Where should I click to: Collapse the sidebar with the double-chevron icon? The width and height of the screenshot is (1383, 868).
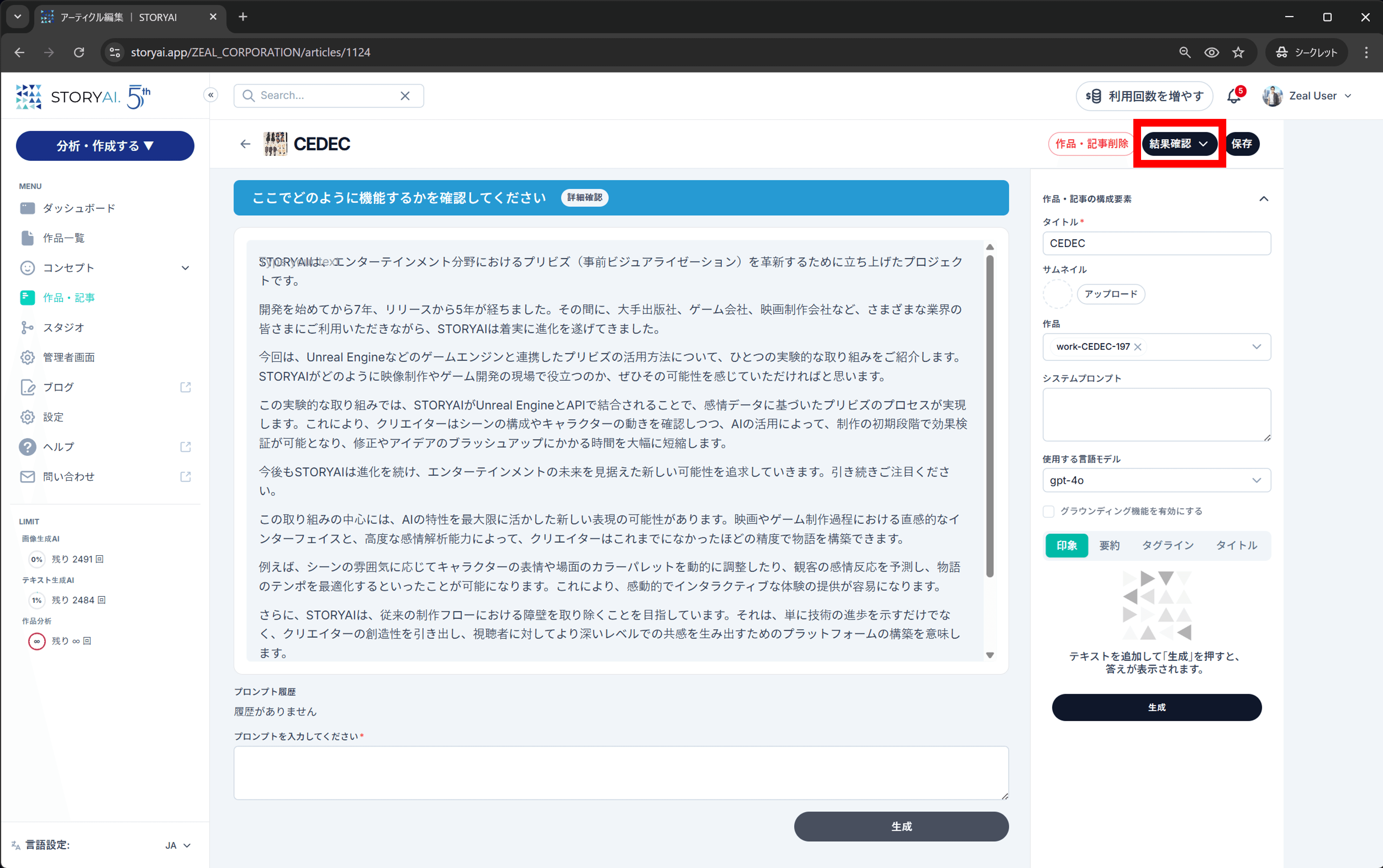(211, 95)
